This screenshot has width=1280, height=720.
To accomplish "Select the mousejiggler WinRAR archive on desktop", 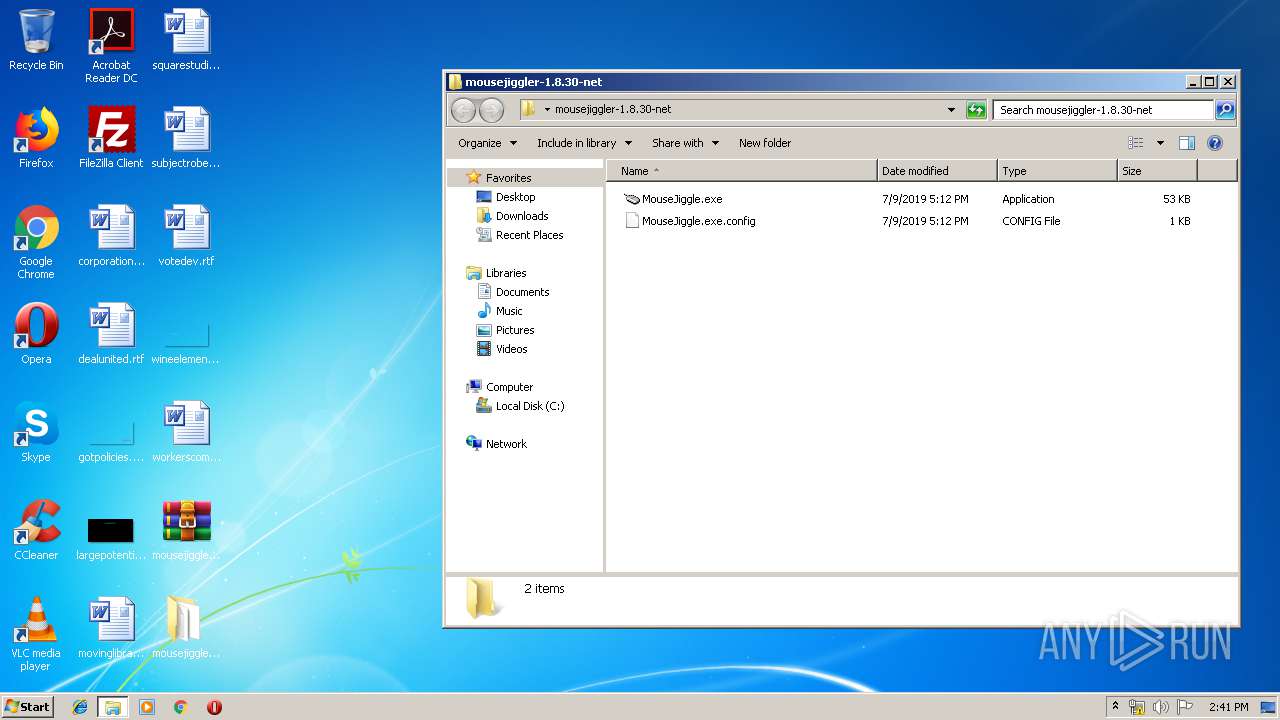I will tap(187, 530).
